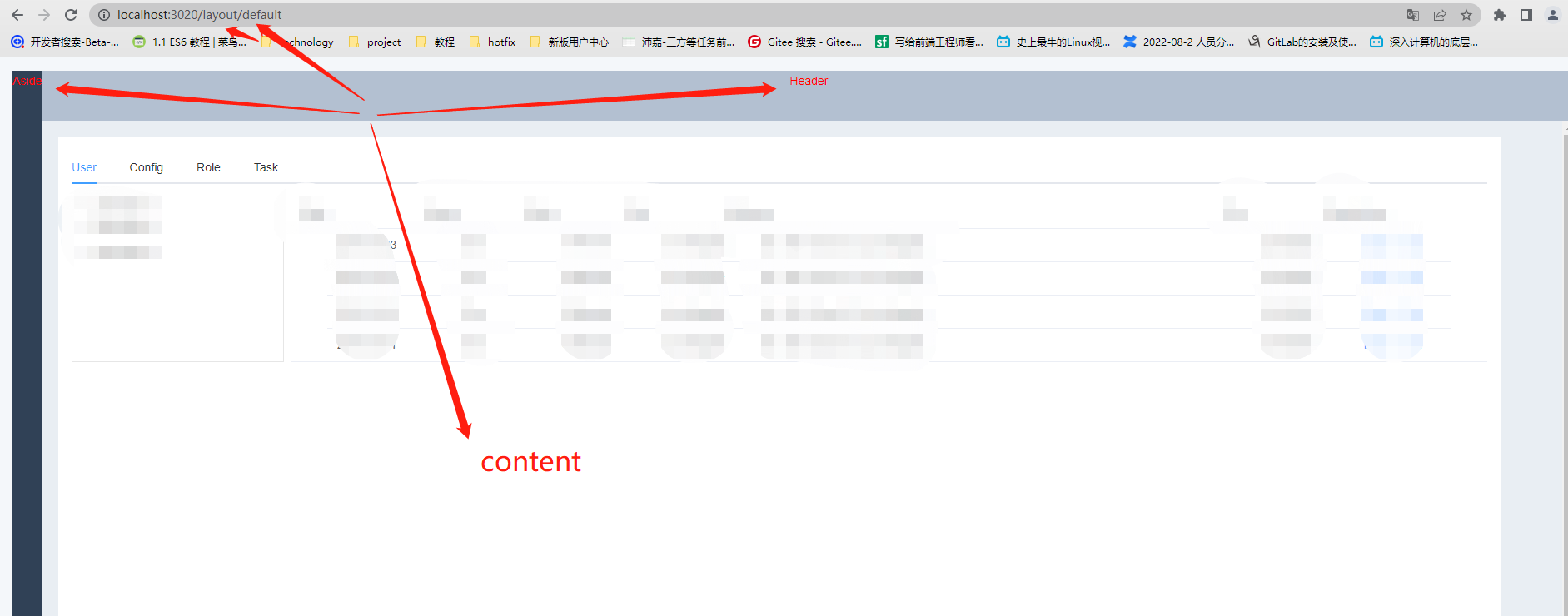This screenshot has height=616, width=1568.
Task: Open the 1.1 ES6 教程 bookmark
Action: [190, 42]
